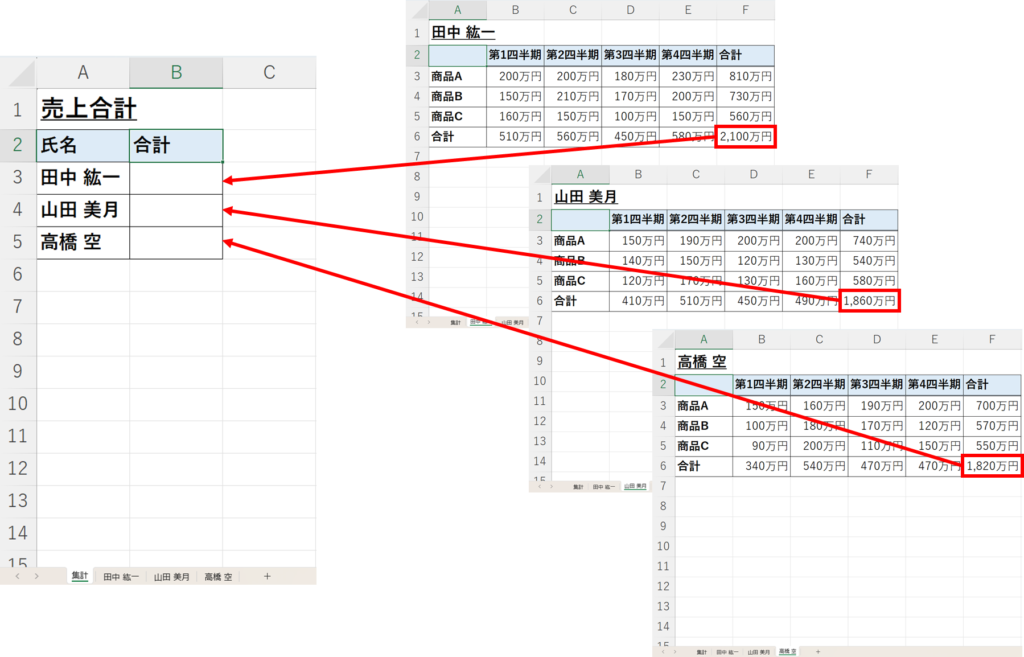This screenshot has width=1024, height=657.
Task: Click the add new sheet plus icon in the 売上合計 workbook
Action: [267, 577]
